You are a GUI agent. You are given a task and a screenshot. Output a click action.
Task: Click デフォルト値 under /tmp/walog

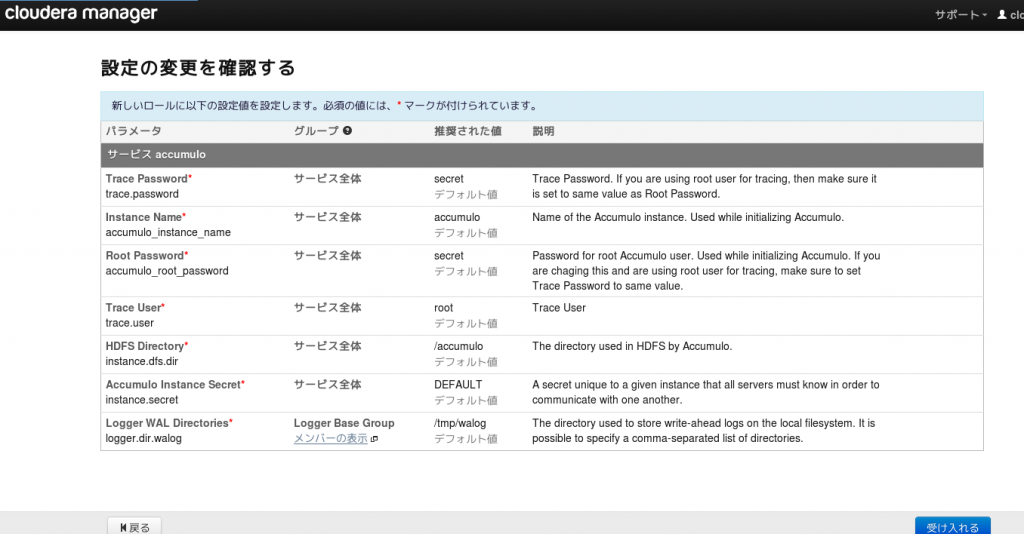pos(466,439)
